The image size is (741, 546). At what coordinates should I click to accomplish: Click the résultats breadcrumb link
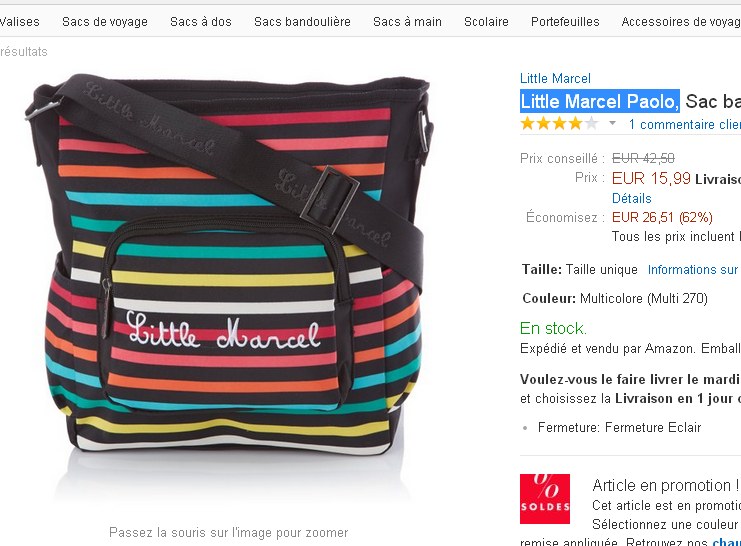24,52
